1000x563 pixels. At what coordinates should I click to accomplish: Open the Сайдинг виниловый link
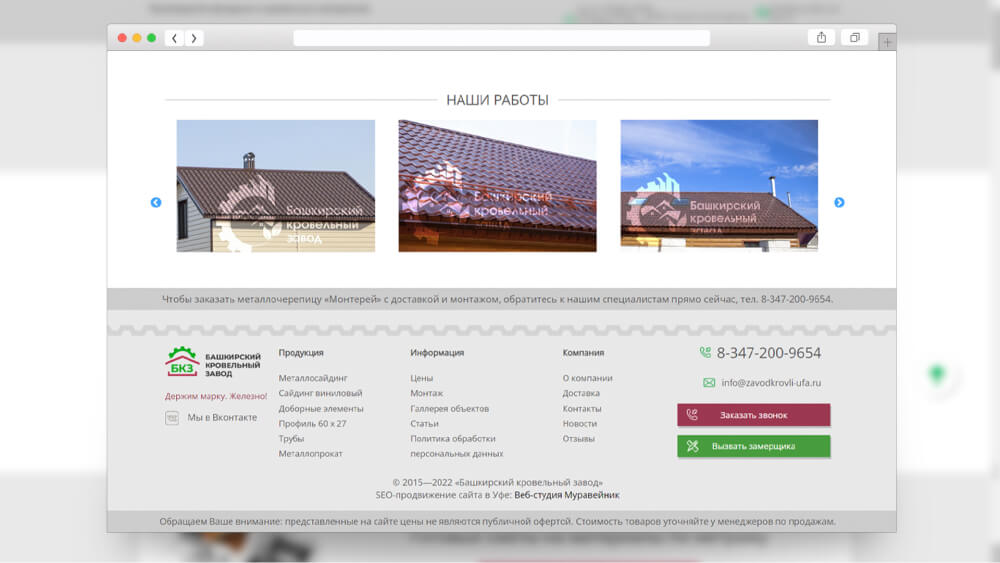pyautogui.click(x=320, y=393)
